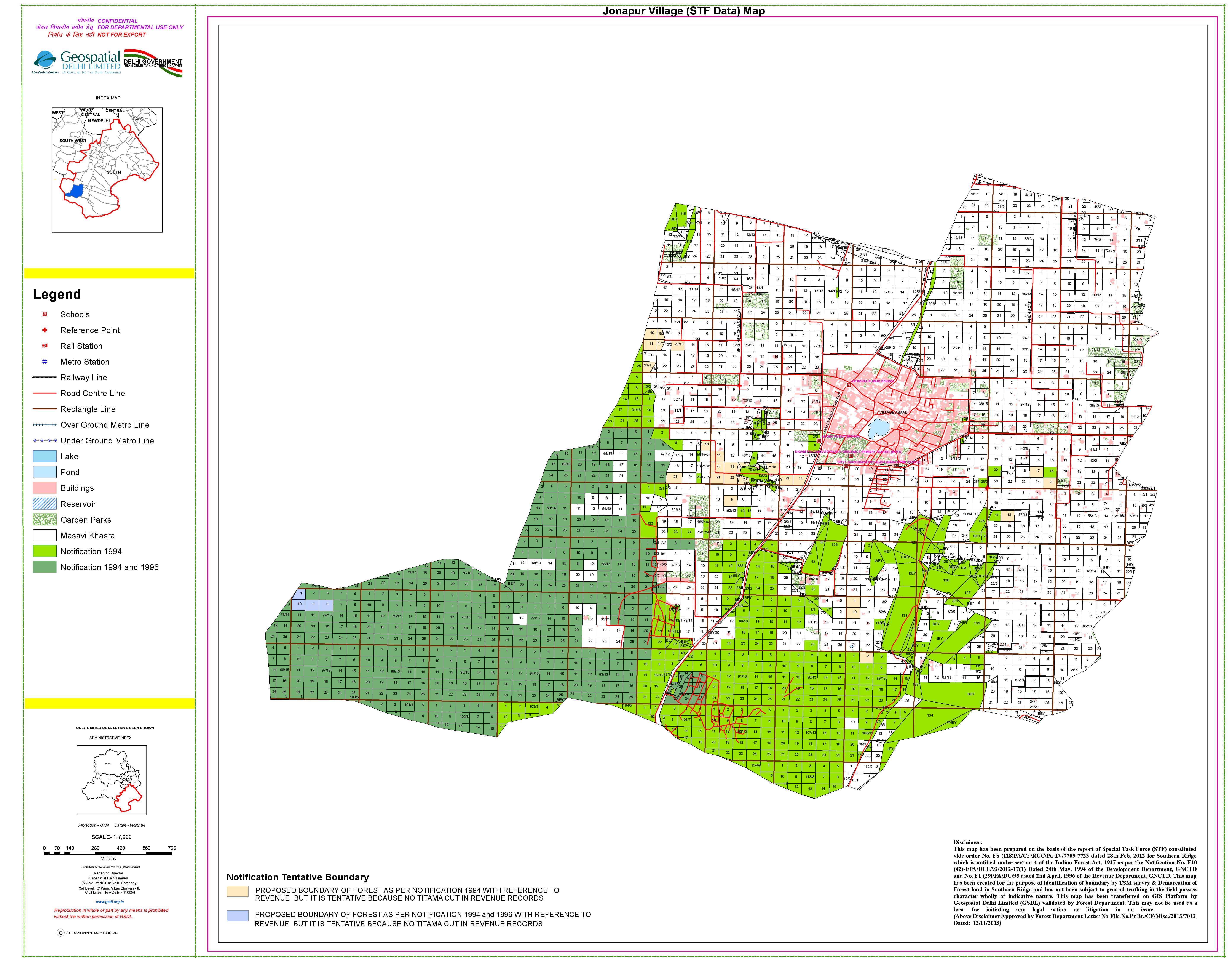The height and width of the screenshot is (973, 1232).
Task: Open the www.gsdl.org.in link
Action: [x=109, y=902]
